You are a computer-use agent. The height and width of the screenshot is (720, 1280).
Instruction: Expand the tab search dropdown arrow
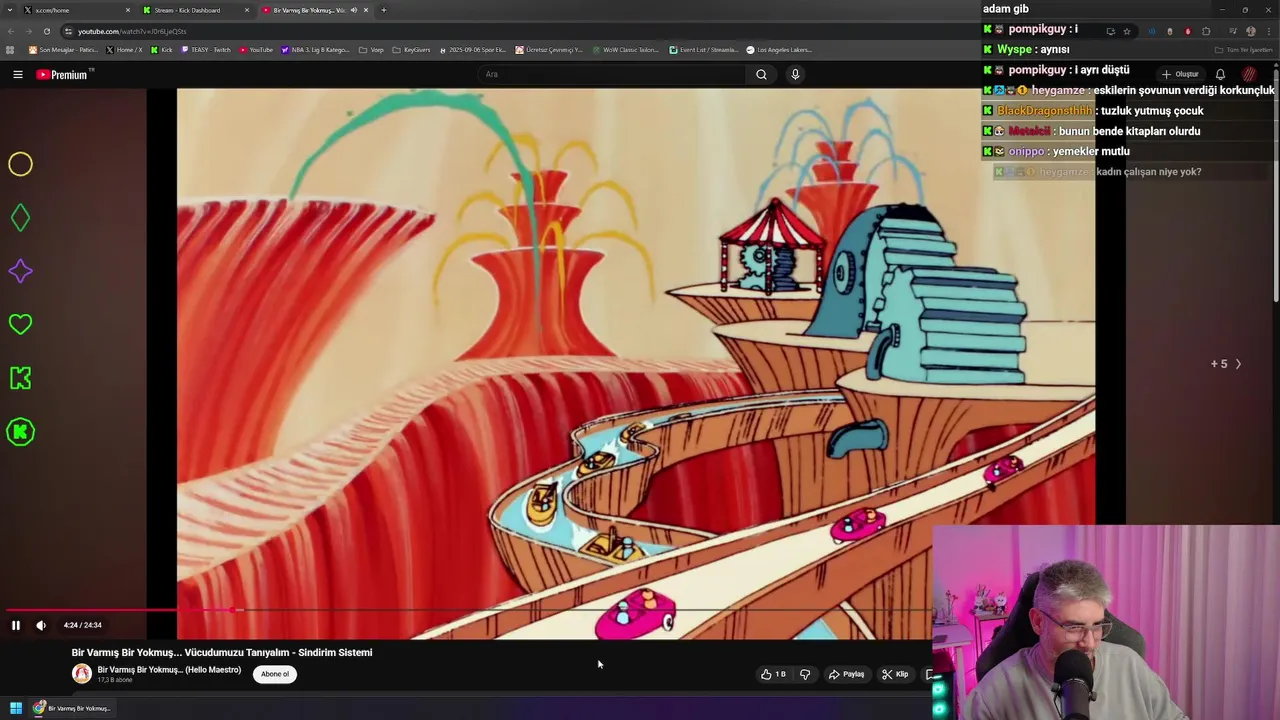10,10
